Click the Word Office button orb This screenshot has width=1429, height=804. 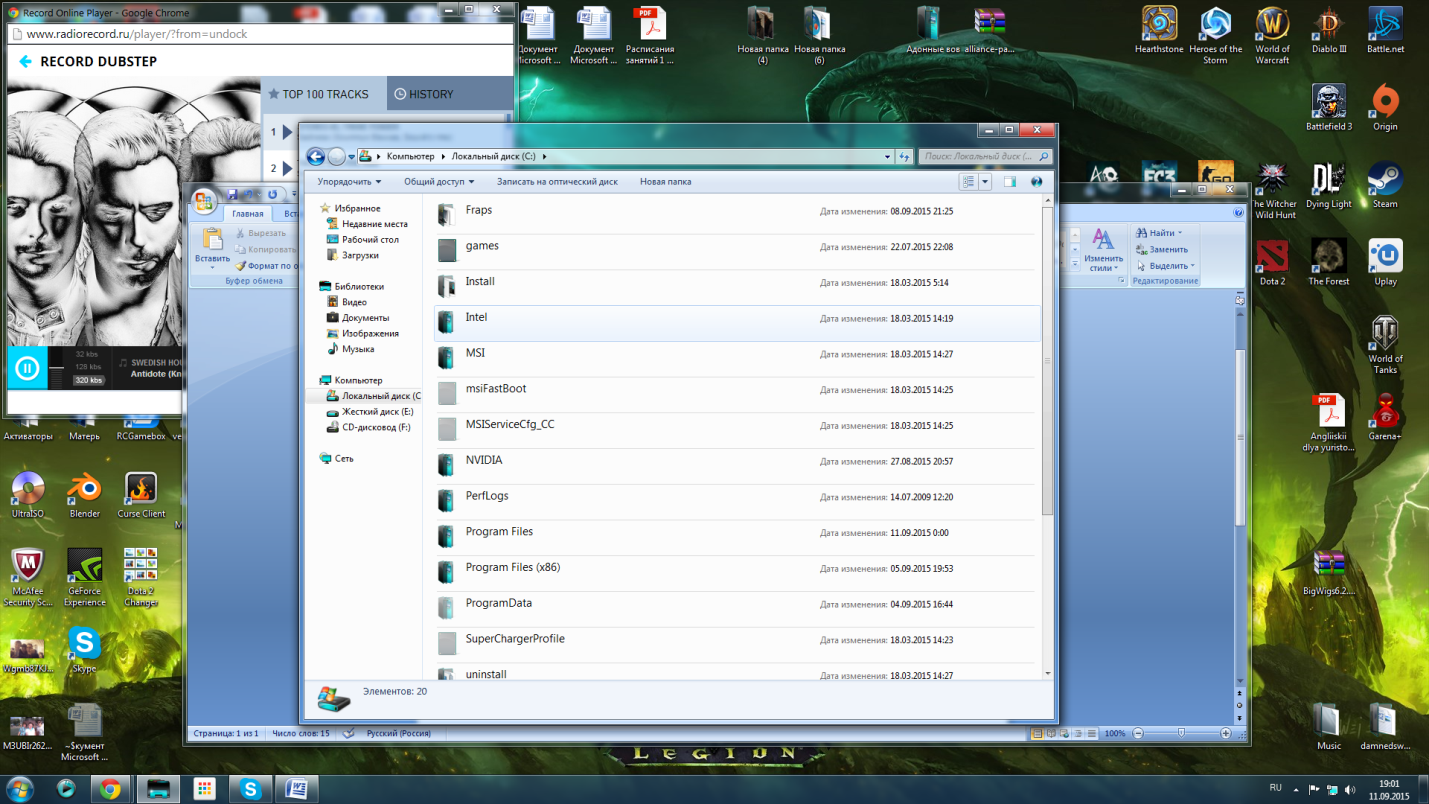pyautogui.click(x=204, y=200)
